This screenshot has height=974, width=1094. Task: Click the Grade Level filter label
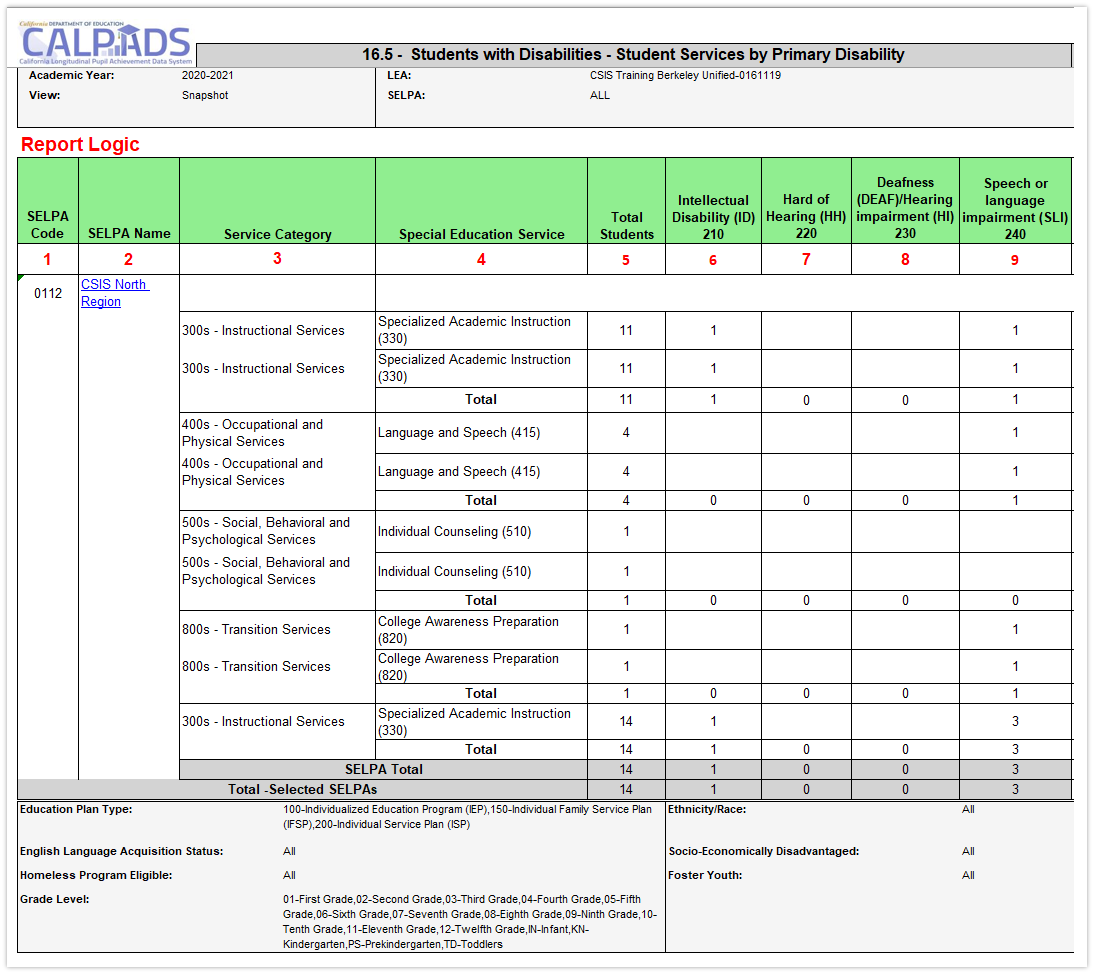55,899
